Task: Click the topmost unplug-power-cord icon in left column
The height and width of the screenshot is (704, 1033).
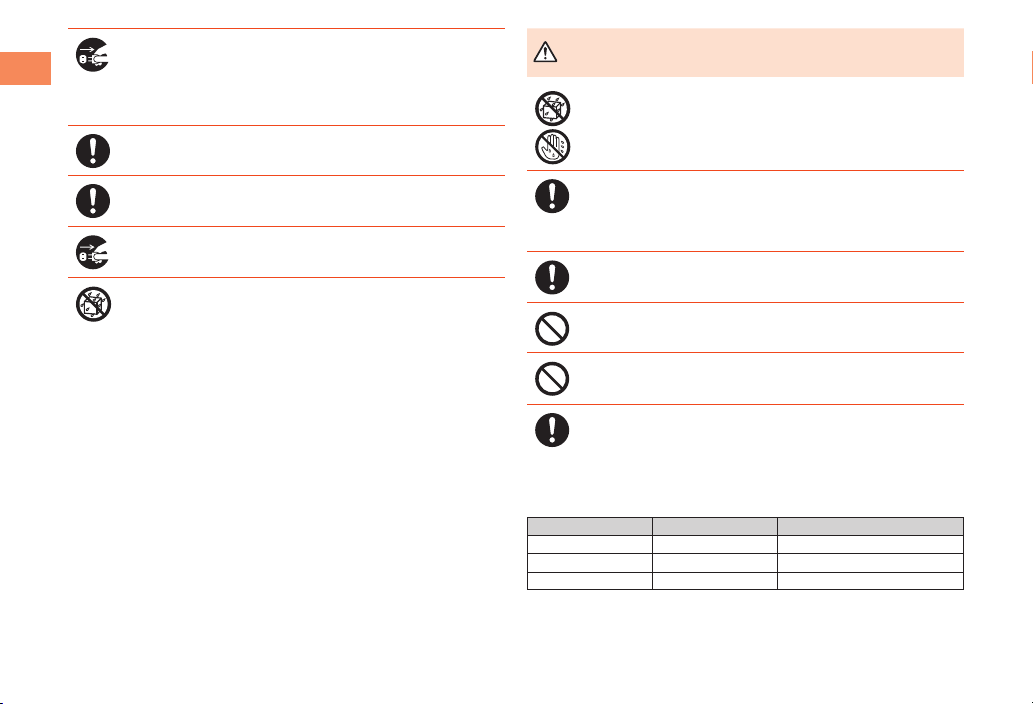Action: click(x=93, y=55)
